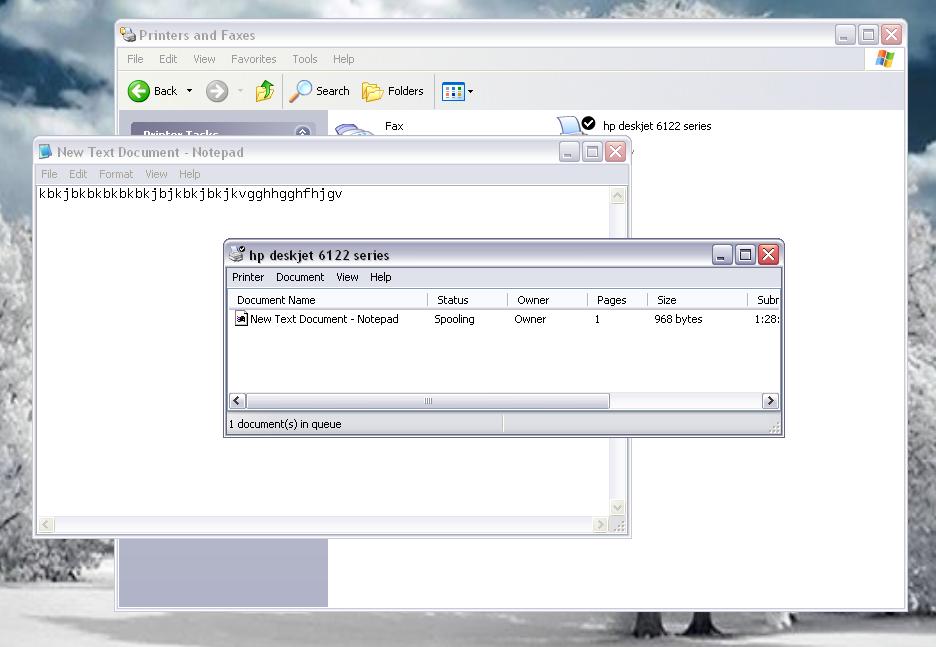936x647 pixels.
Task: Open the Back history dropdown arrow
Action: point(189,91)
